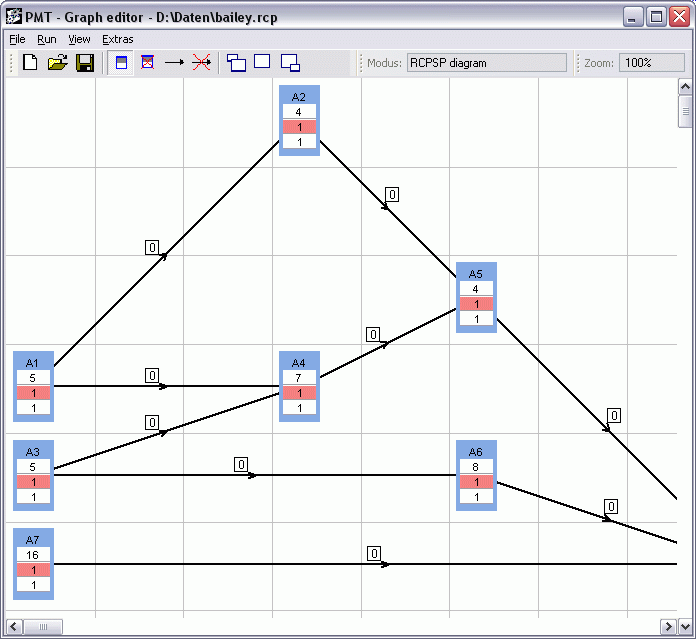This screenshot has width=696, height=639.
Task: Click the rectangle with small box icon
Action: click(x=290, y=63)
